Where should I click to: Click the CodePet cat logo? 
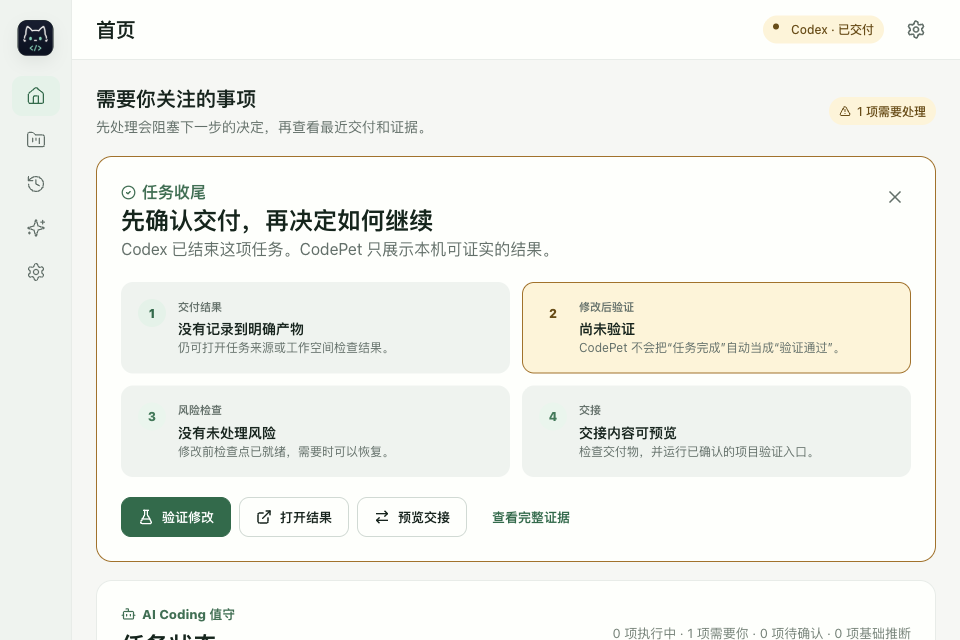point(36,38)
